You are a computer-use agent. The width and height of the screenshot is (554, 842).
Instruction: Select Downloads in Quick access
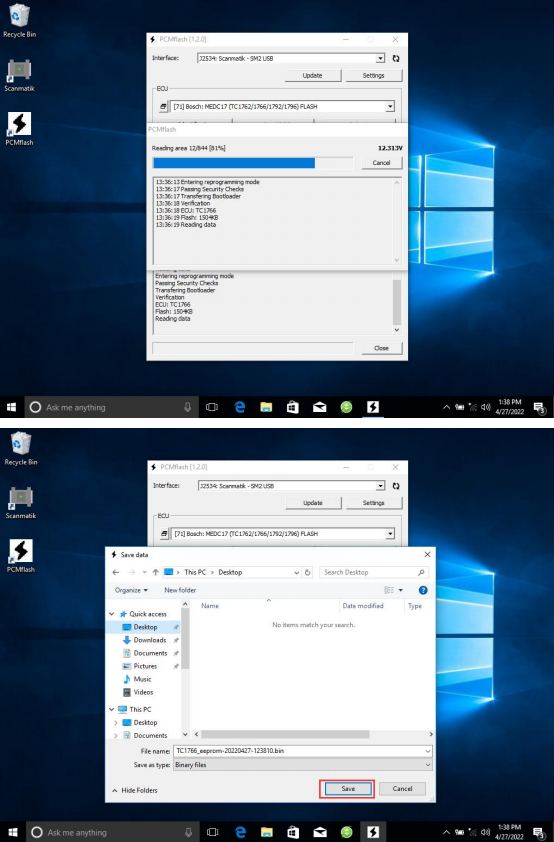pyautogui.click(x=149, y=640)
